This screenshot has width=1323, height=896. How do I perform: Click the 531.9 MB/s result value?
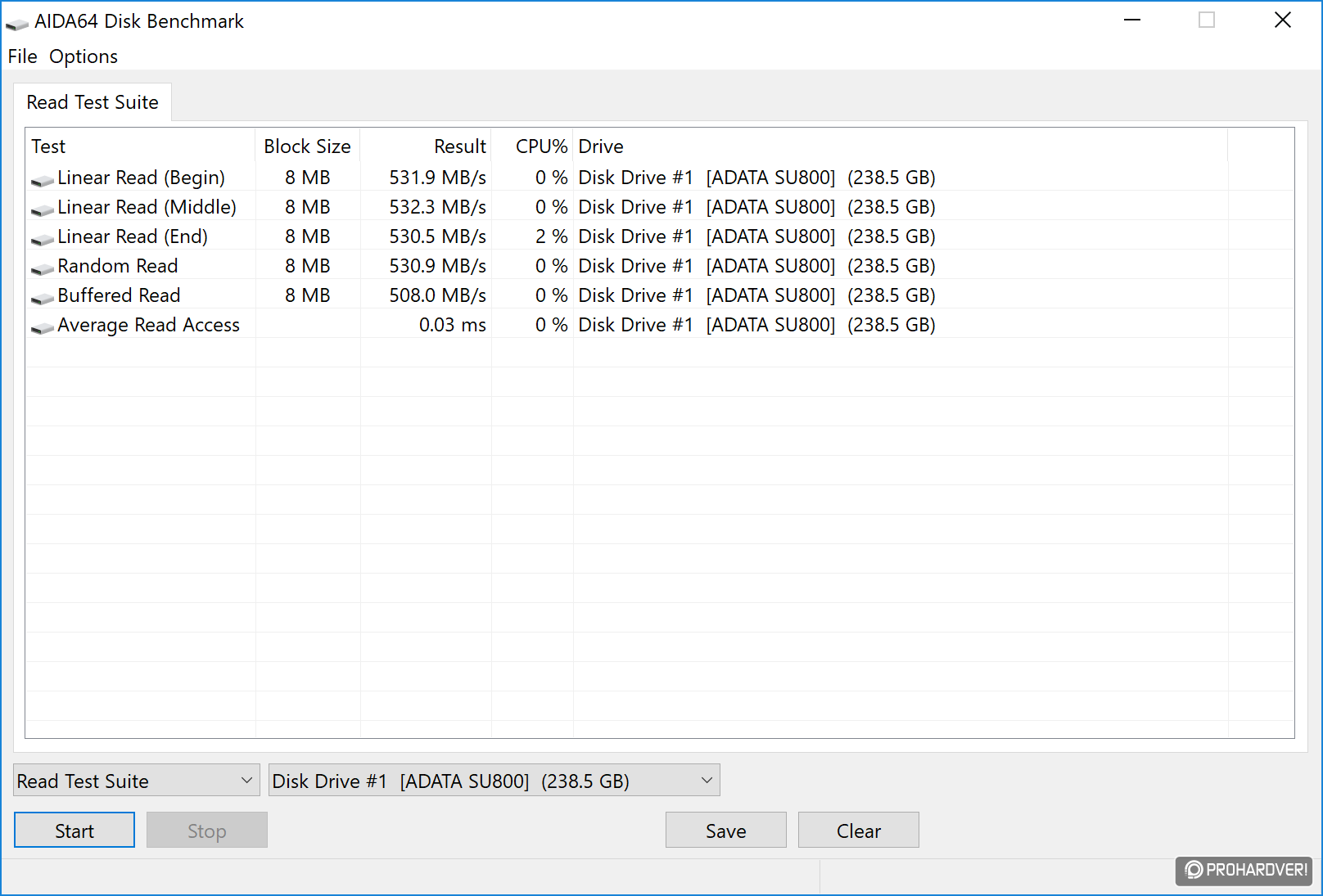437,178
